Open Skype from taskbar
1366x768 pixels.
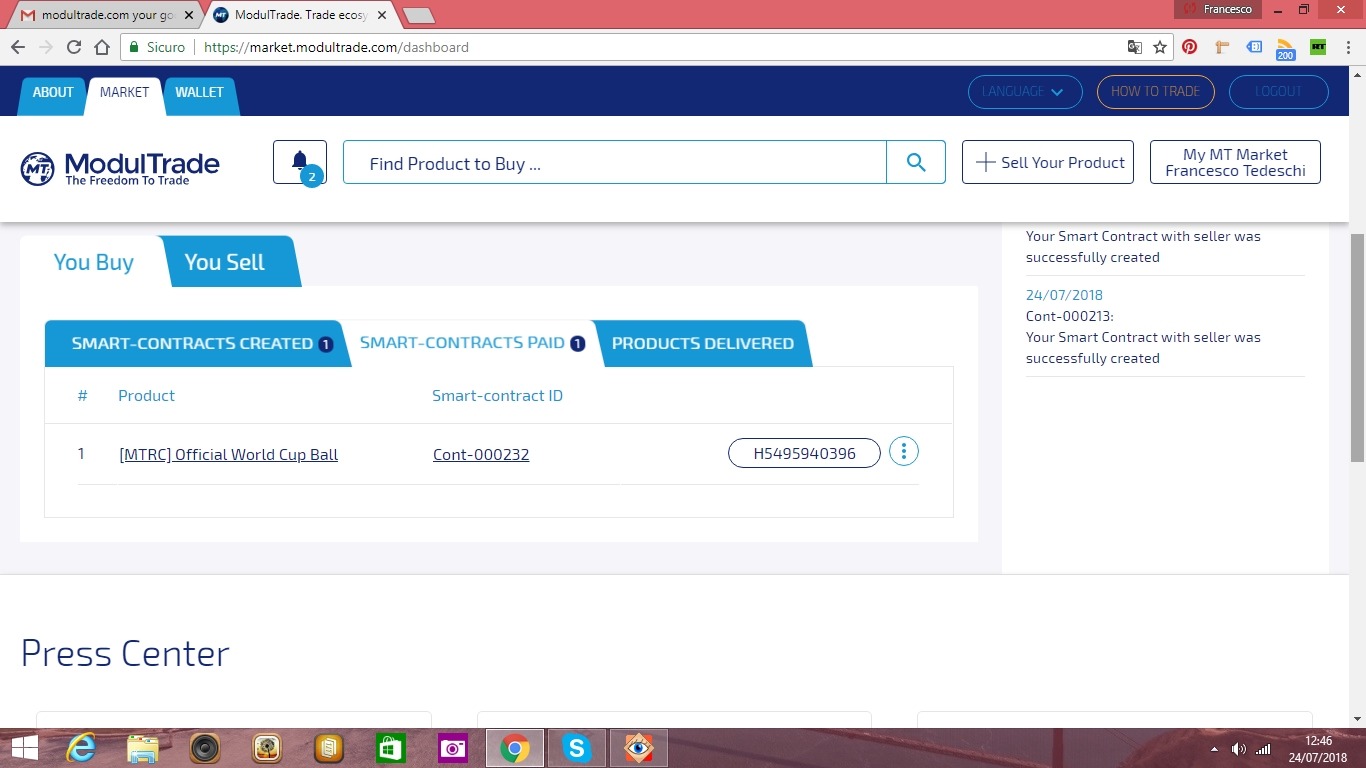576,748
